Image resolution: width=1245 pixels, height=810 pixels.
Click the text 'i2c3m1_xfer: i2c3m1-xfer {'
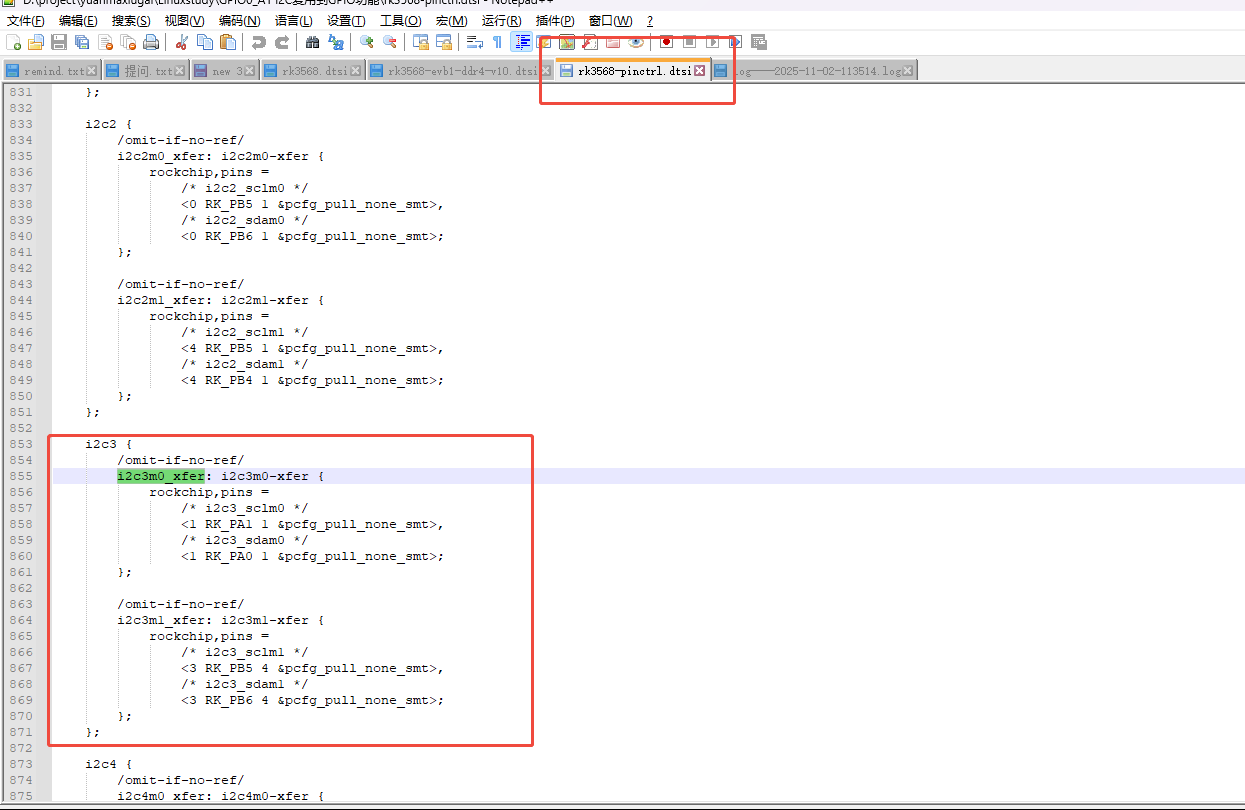point(221,620)
